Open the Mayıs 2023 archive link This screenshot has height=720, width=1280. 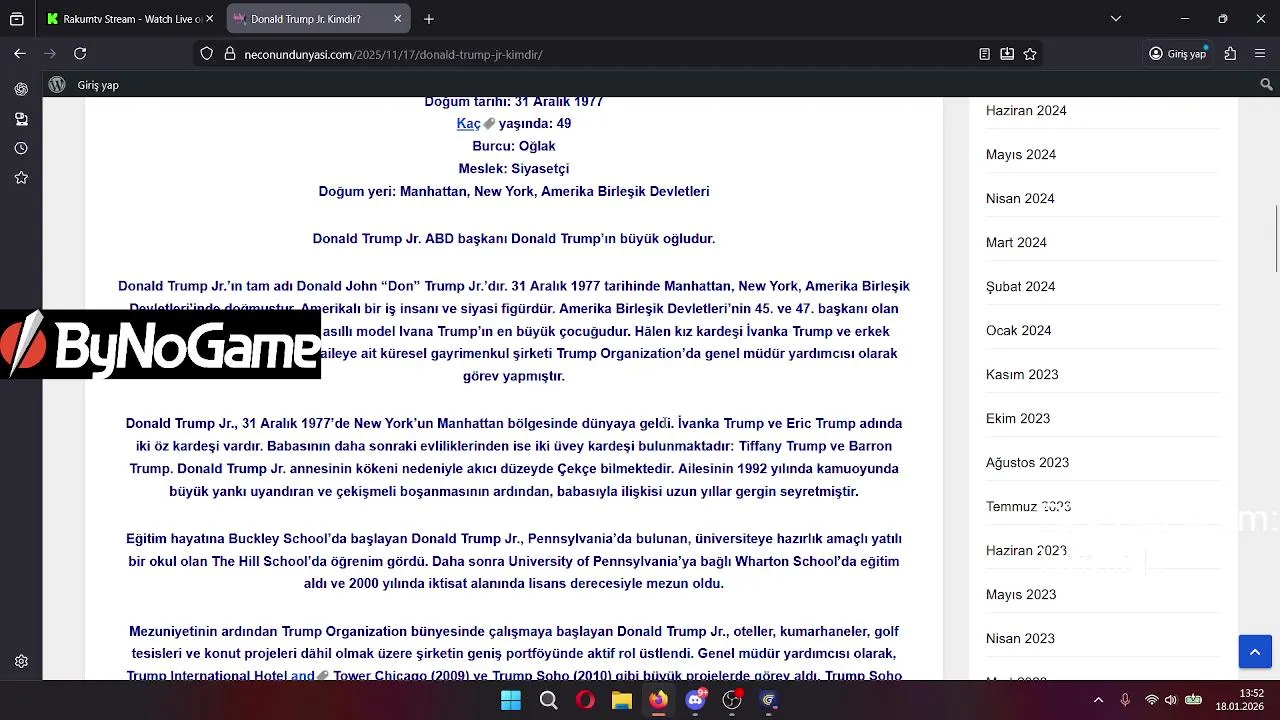[x=1021, y=594]
